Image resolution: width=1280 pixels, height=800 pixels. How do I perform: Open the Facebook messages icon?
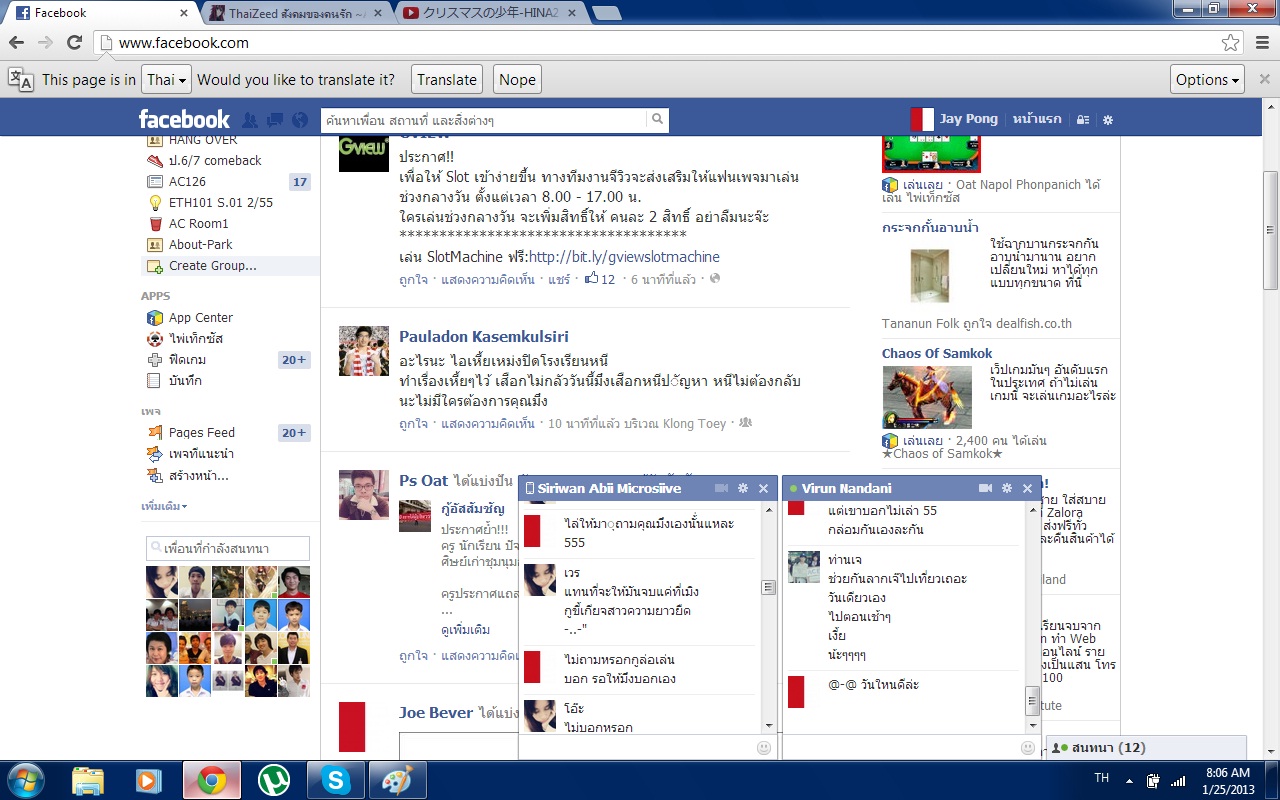coord(275,120)
